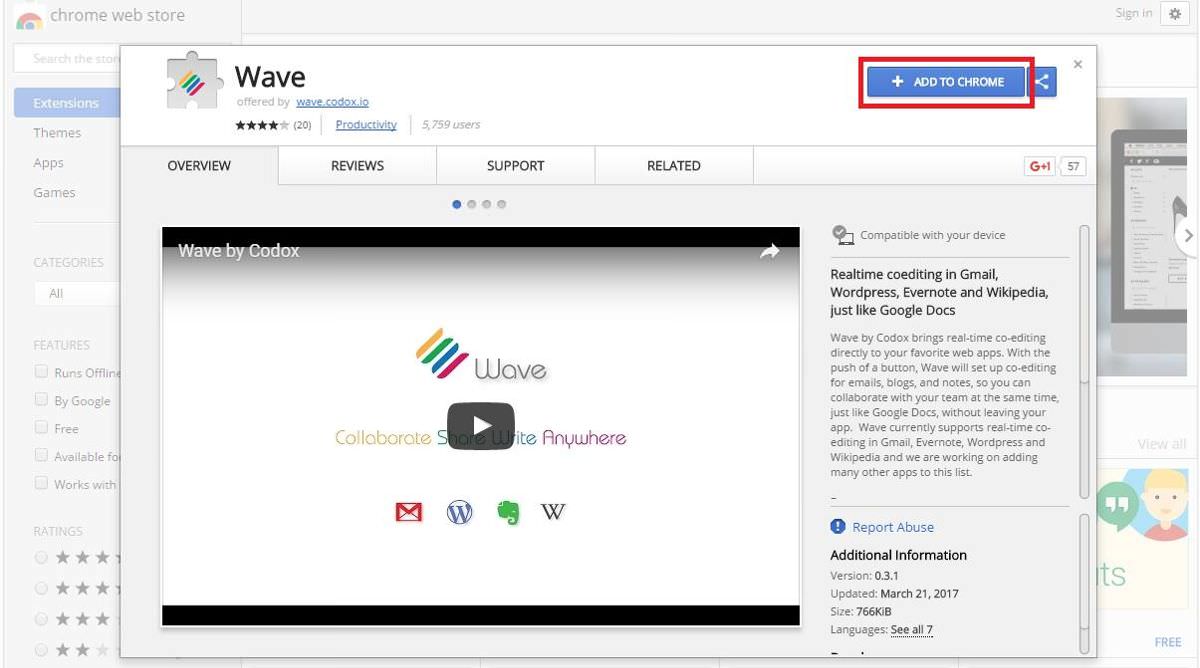Click the 57 count next to G+1

tap(1073, 166)
